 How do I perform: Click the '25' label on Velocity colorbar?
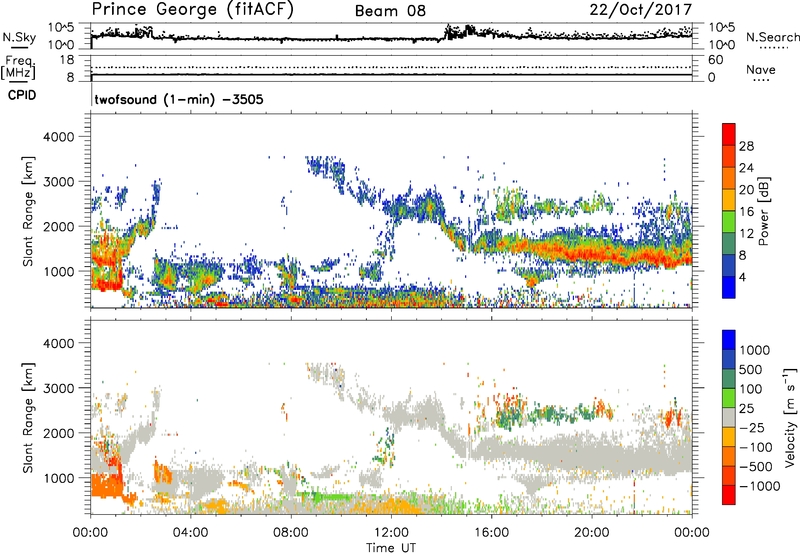click(x=746, y=409)
